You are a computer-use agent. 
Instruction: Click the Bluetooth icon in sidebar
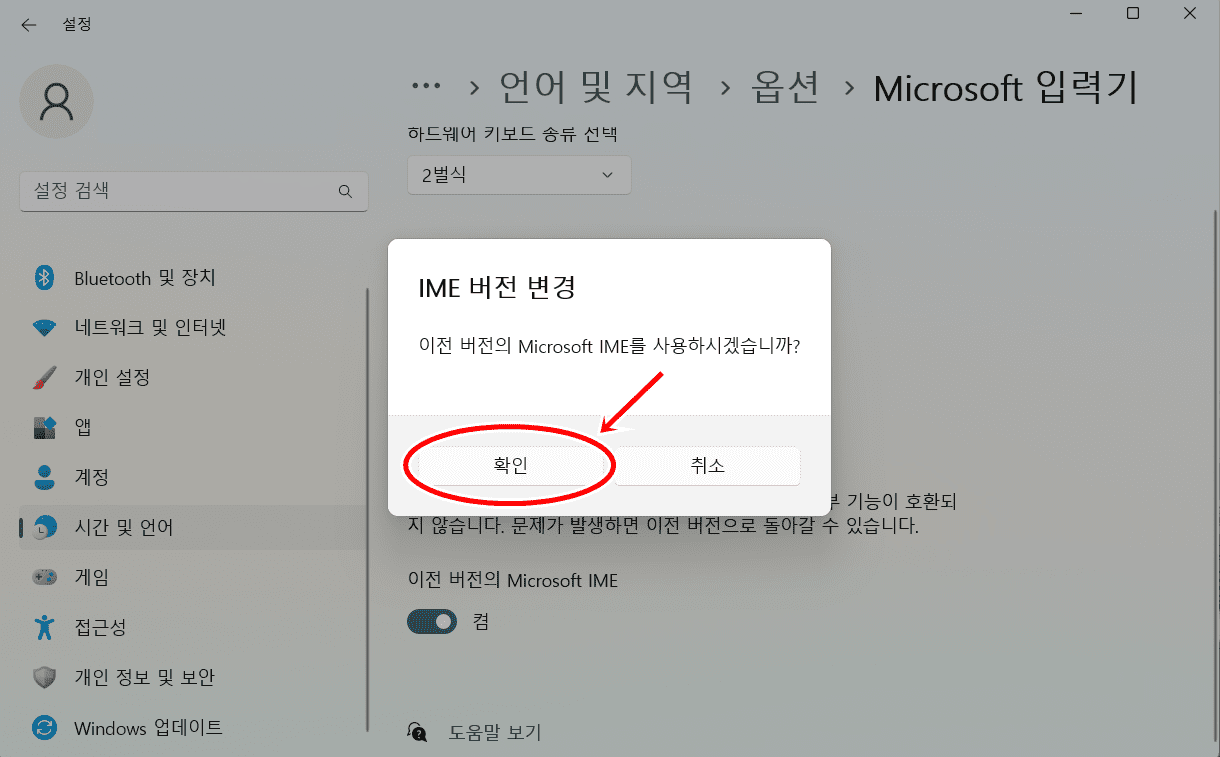coord(44,278)
